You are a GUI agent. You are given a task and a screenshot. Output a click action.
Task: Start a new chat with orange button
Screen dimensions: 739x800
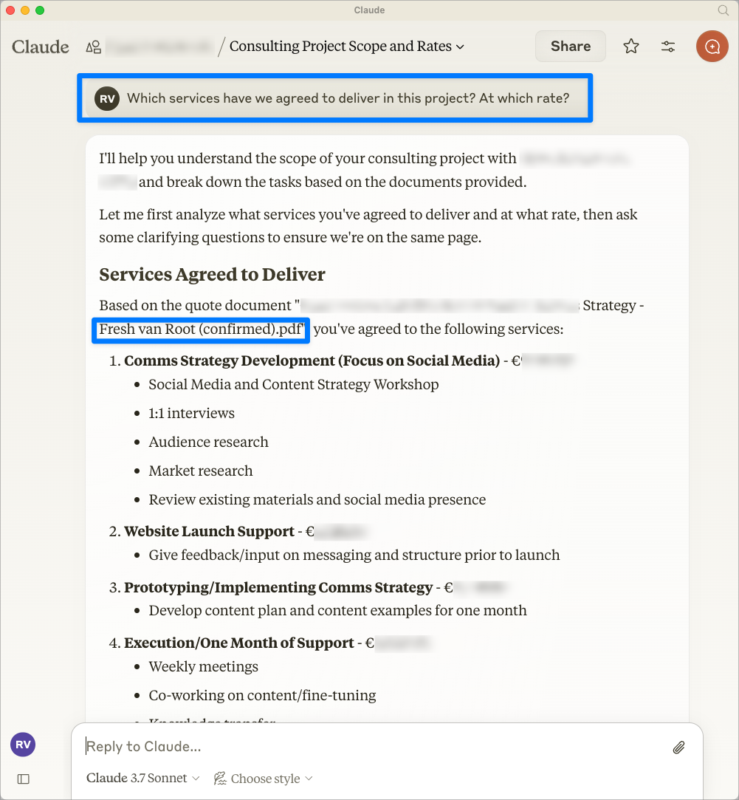712,46
